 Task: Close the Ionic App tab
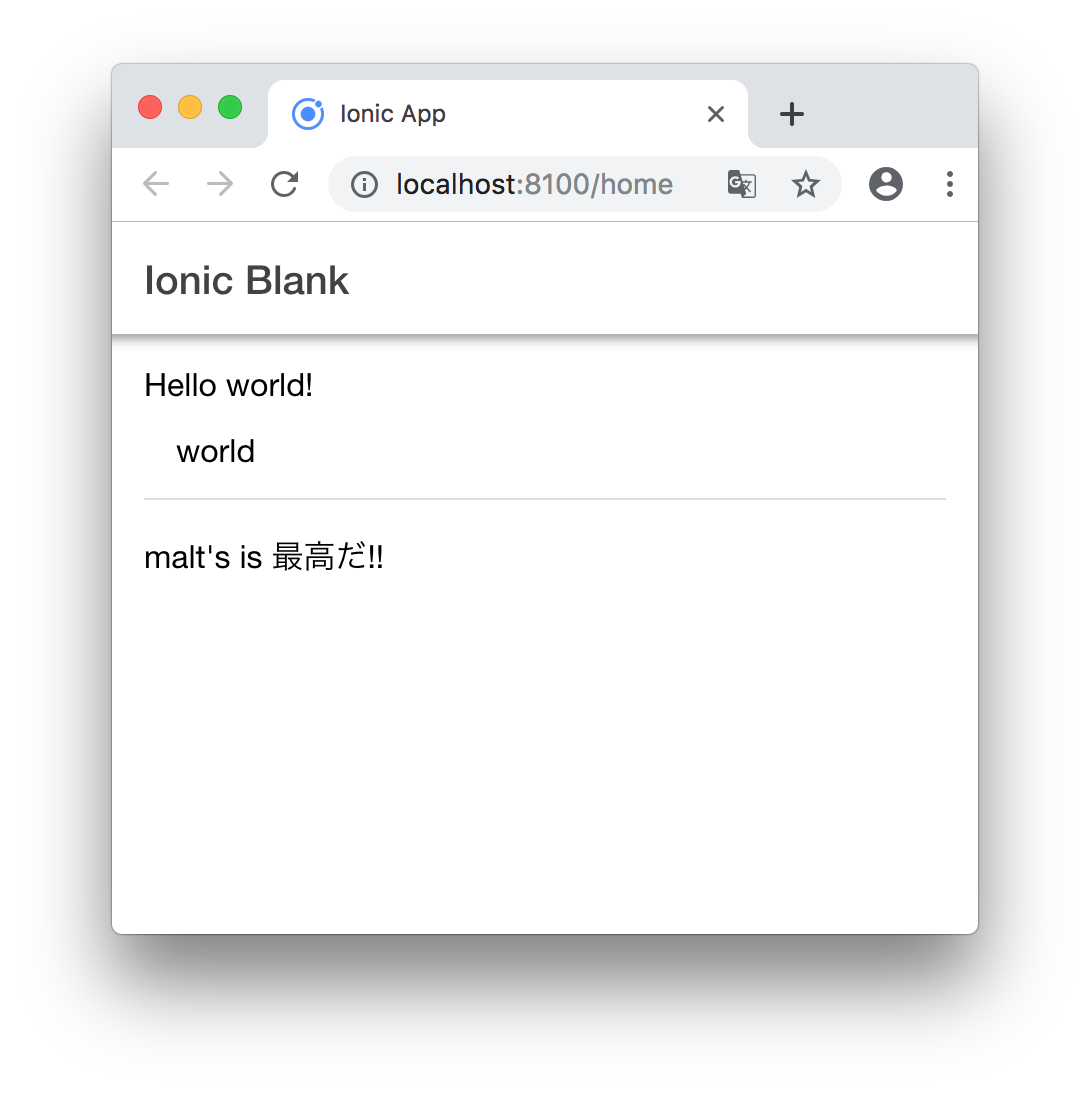pyautogui.click(x=716, y=114)
